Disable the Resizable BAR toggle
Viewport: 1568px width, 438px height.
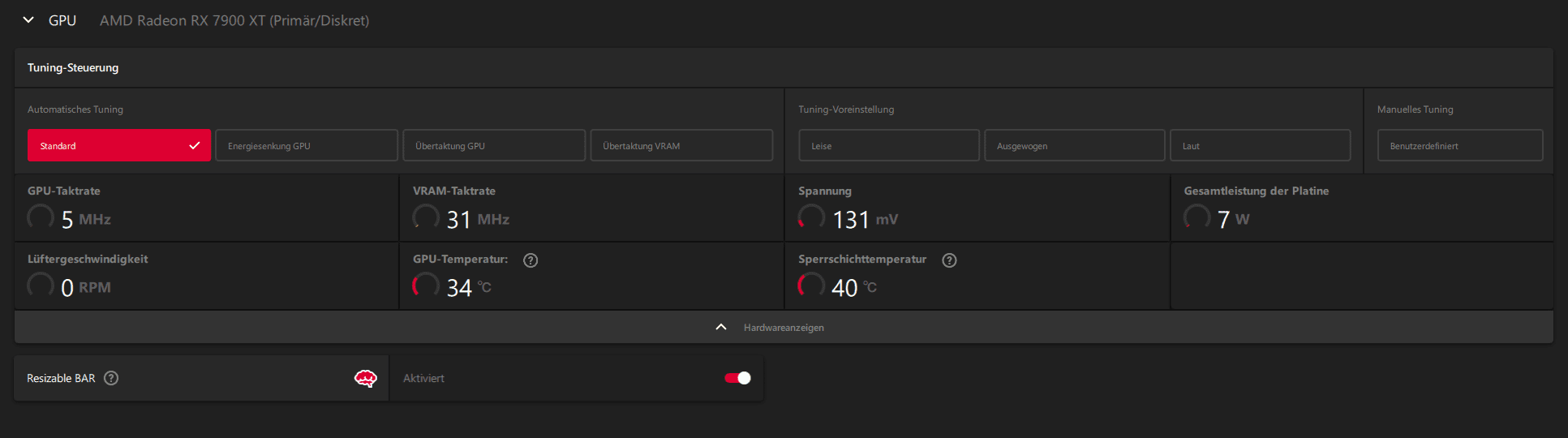[x=737, y=378]
